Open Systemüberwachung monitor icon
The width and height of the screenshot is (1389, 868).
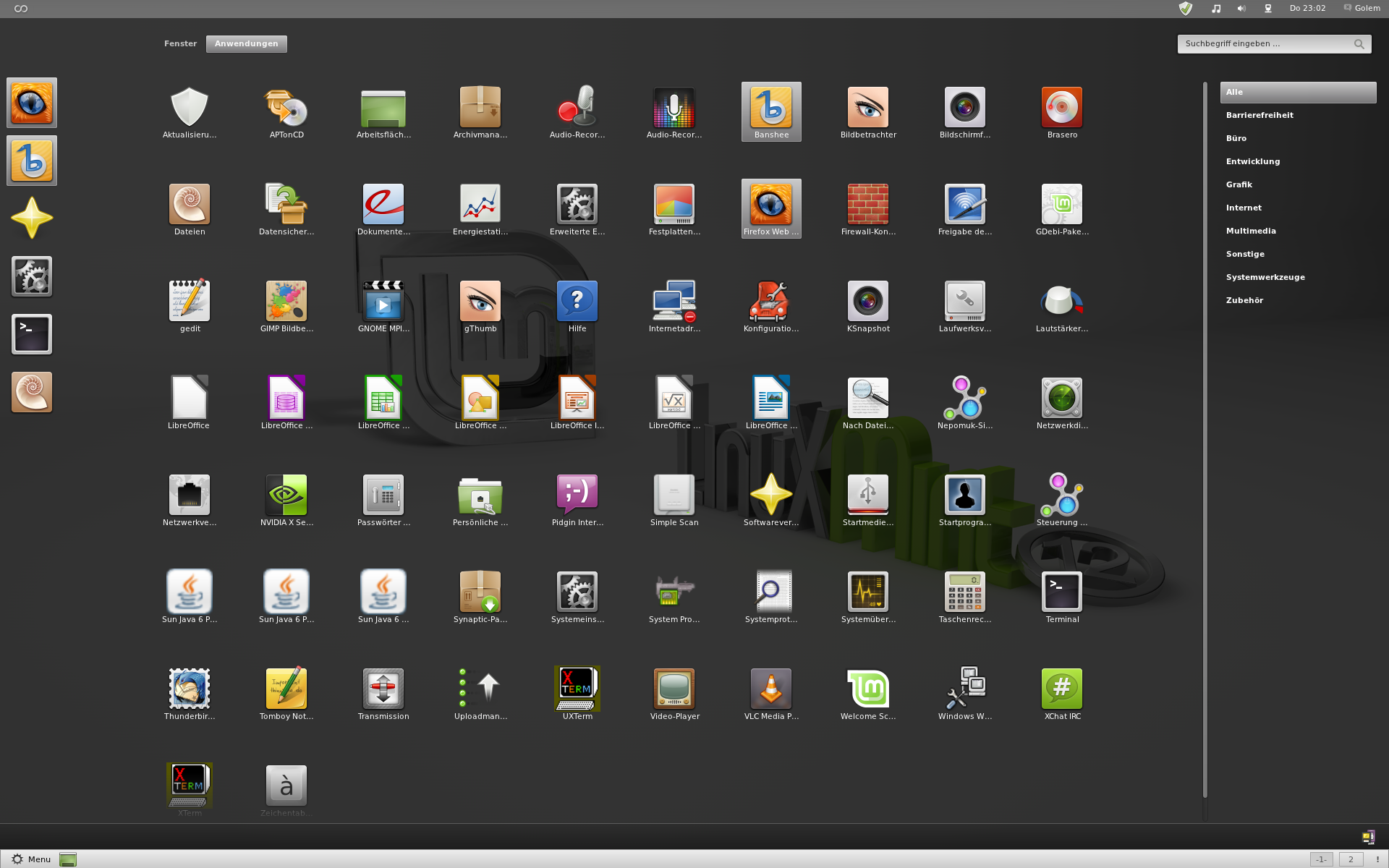[x=868, y=598]
